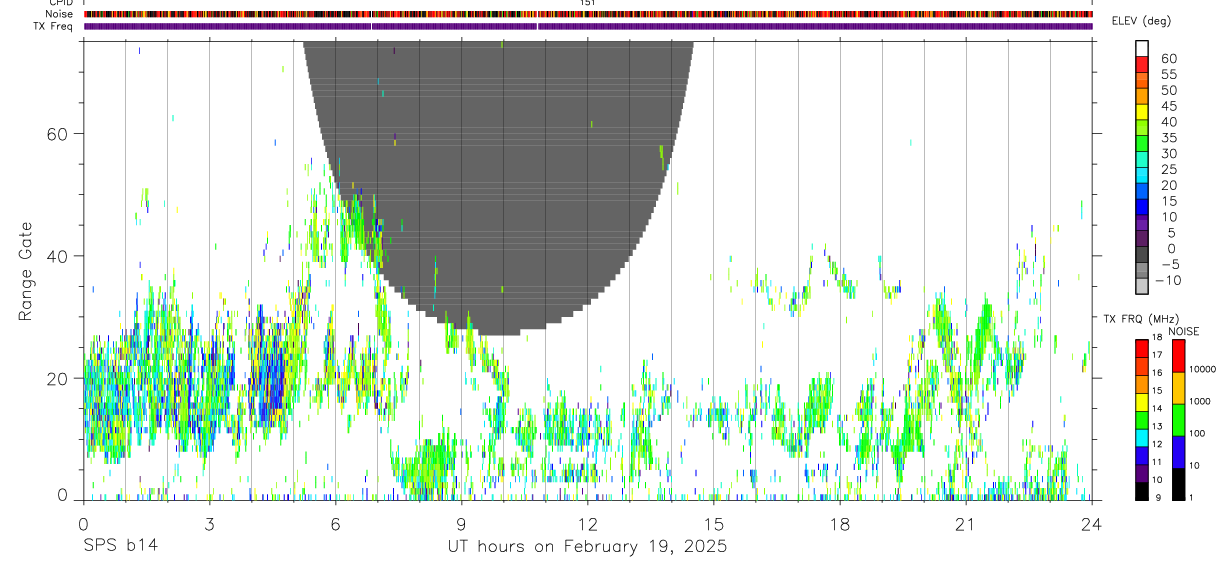
Task: Click the 15 tick label on the UT hours axis
Action: 713,524
